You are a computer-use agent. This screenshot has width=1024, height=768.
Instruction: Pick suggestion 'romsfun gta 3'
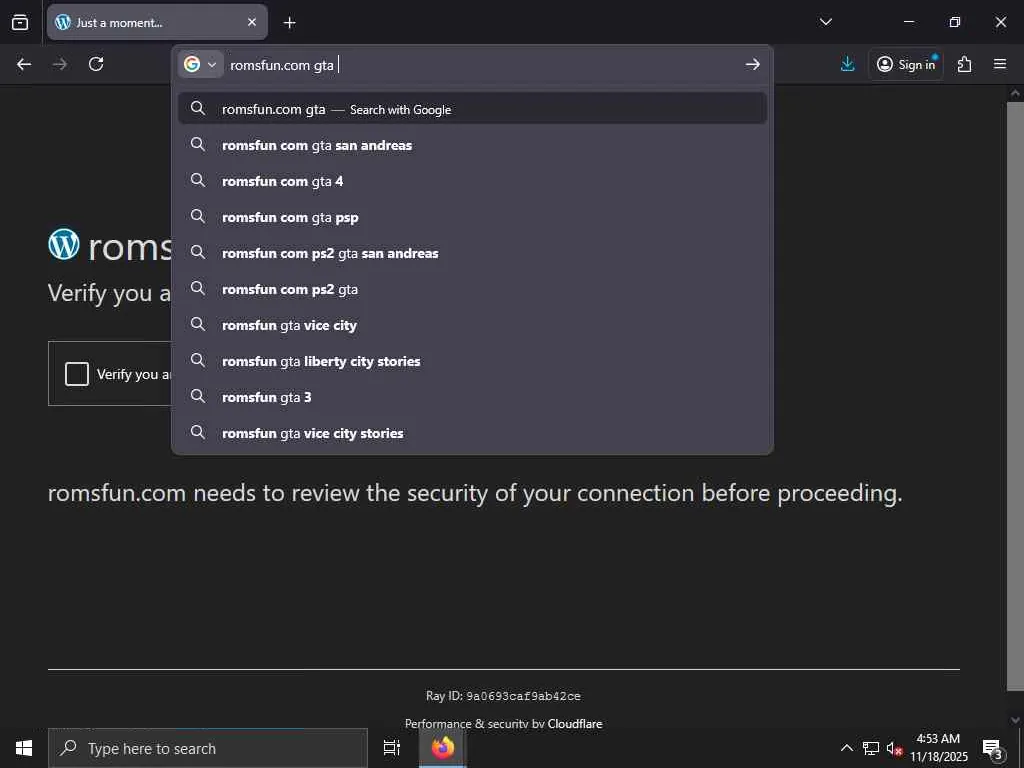472,396
